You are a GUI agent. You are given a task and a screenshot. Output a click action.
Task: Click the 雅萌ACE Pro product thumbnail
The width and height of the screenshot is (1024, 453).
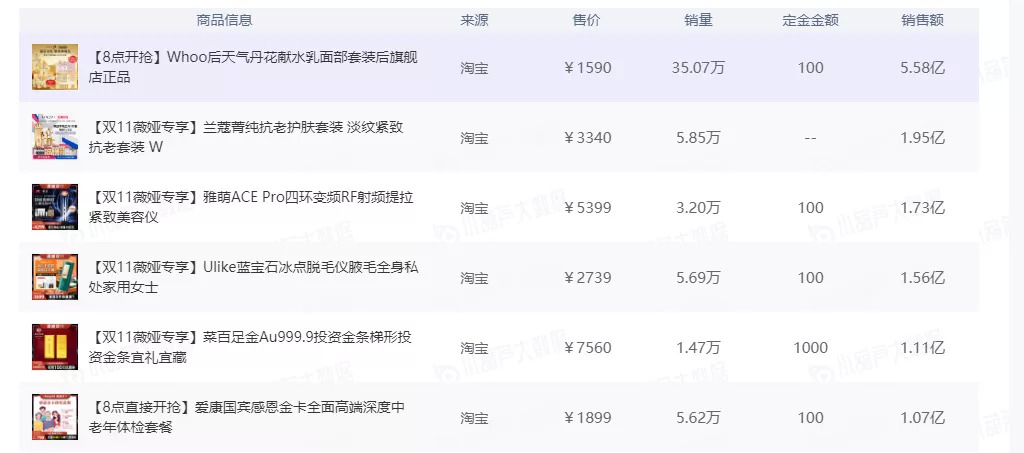click(55, 207)
